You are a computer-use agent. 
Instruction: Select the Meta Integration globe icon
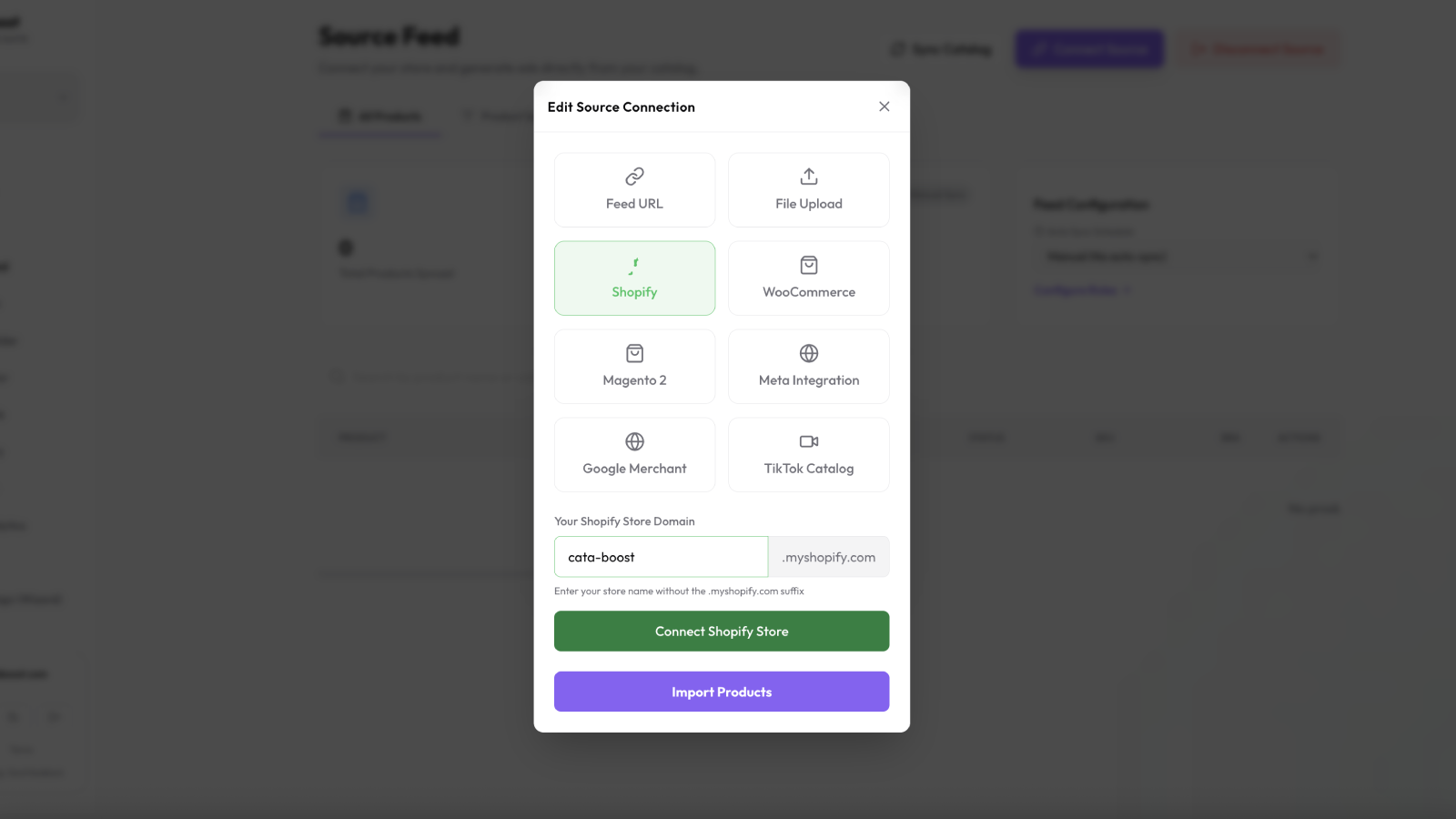tap(809, 353)
